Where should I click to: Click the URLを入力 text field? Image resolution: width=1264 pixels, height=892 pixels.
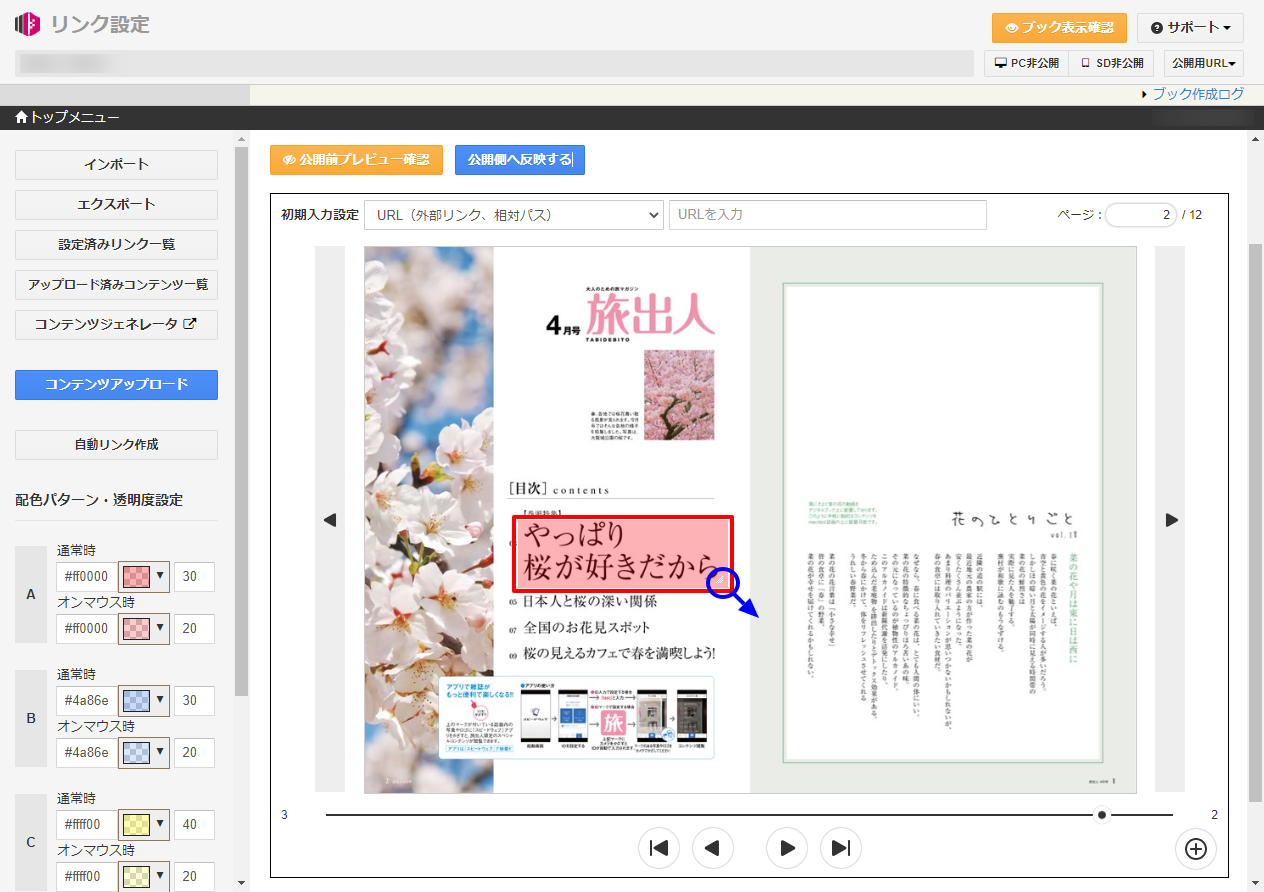[x=827, y=215]
